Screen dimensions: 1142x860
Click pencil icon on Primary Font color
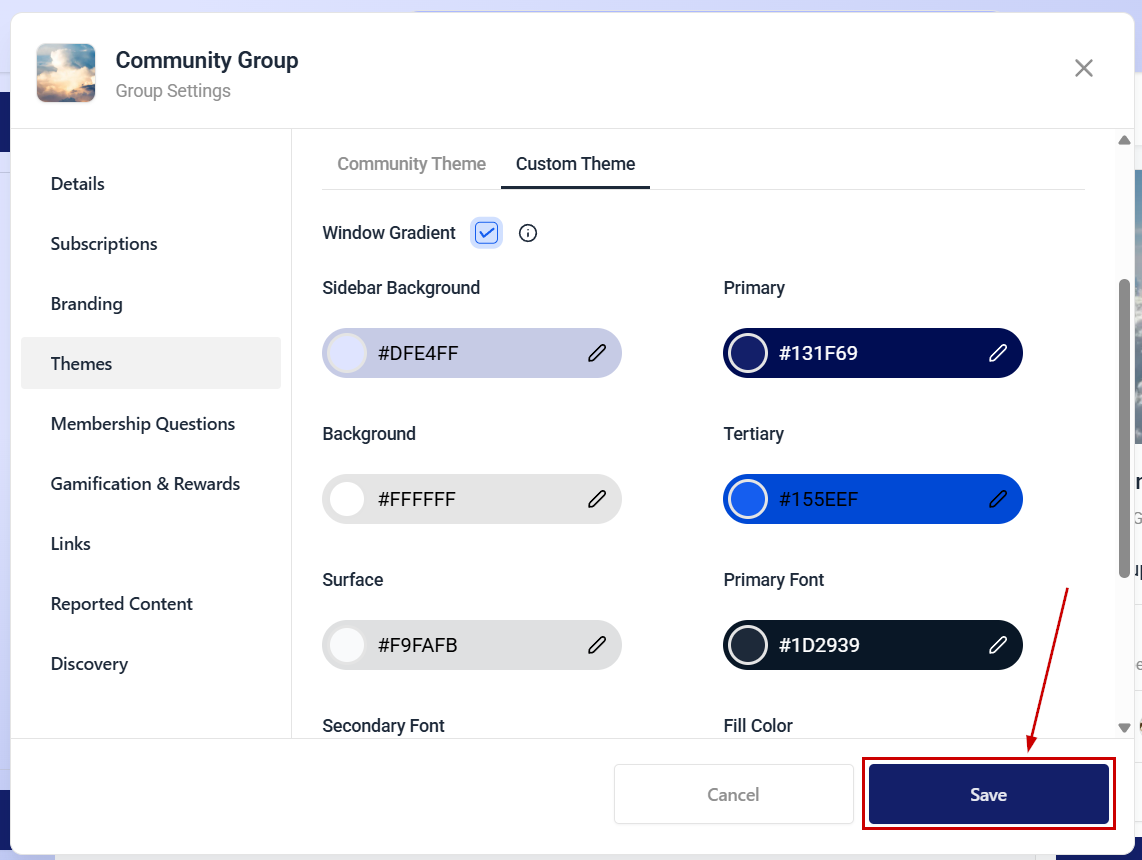998,644
